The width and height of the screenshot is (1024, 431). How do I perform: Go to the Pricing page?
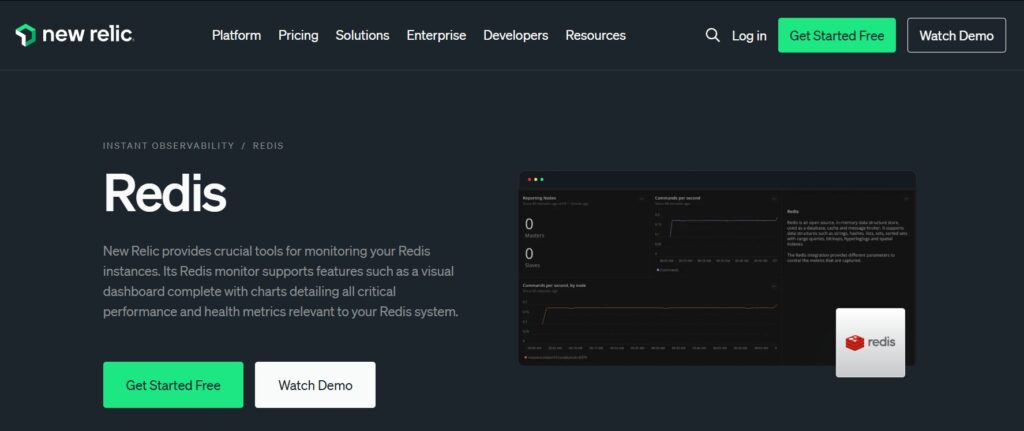[298, 35]
